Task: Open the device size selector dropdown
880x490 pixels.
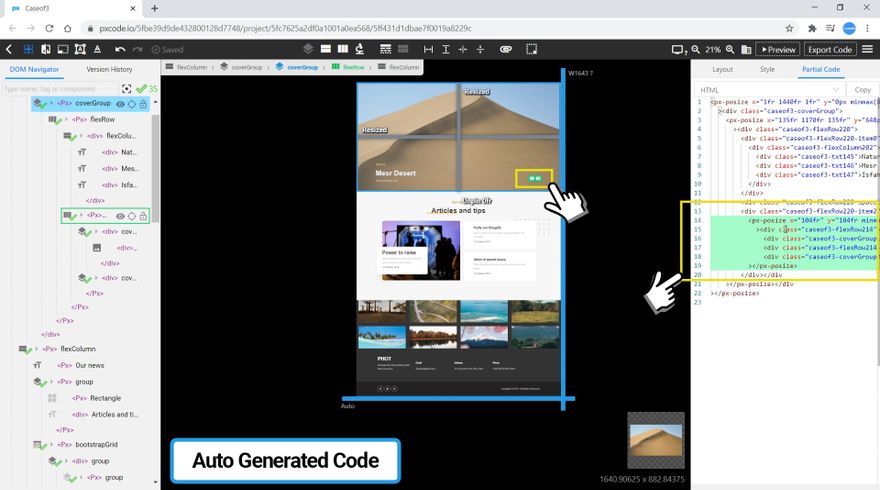Action: [679, 49]
